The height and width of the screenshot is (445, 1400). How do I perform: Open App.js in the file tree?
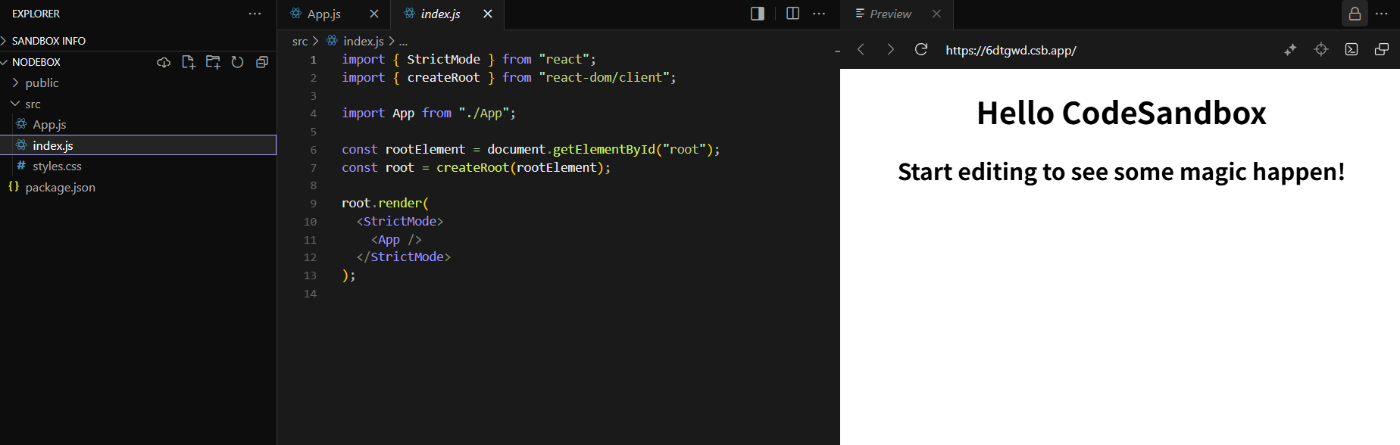pyautogui.click(x=49, y=124)
